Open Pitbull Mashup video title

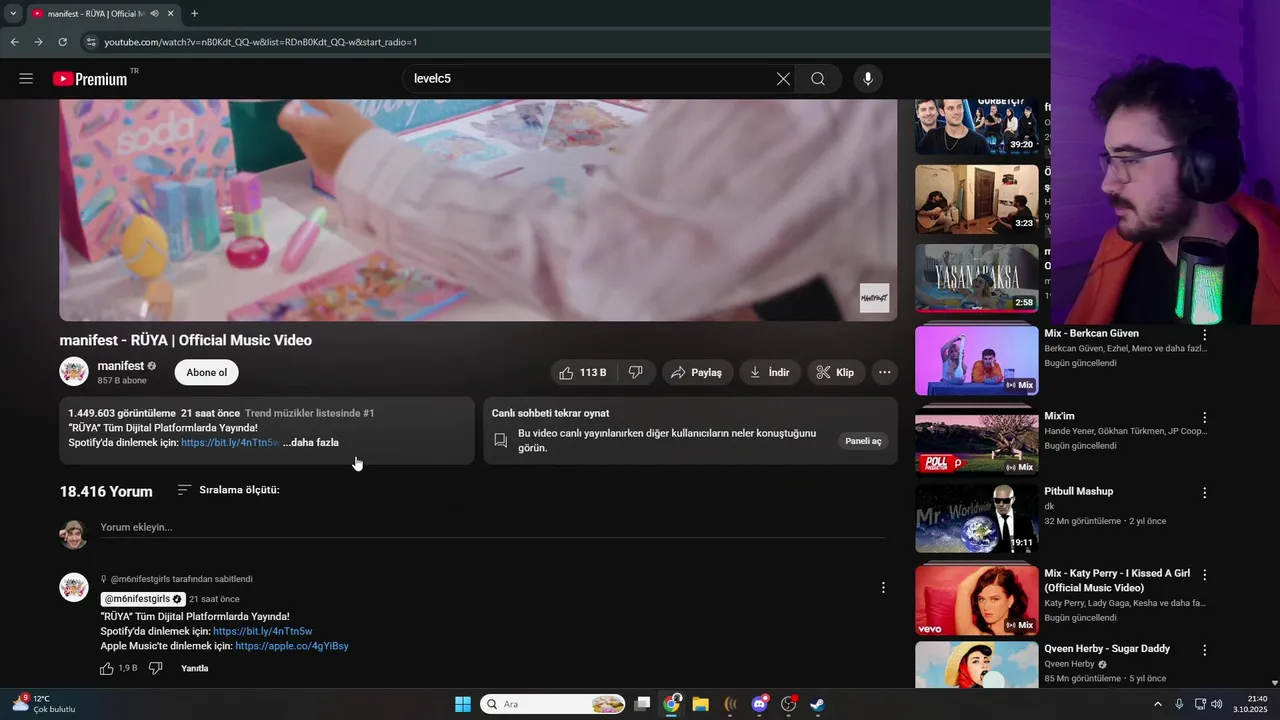[1079, 492]
